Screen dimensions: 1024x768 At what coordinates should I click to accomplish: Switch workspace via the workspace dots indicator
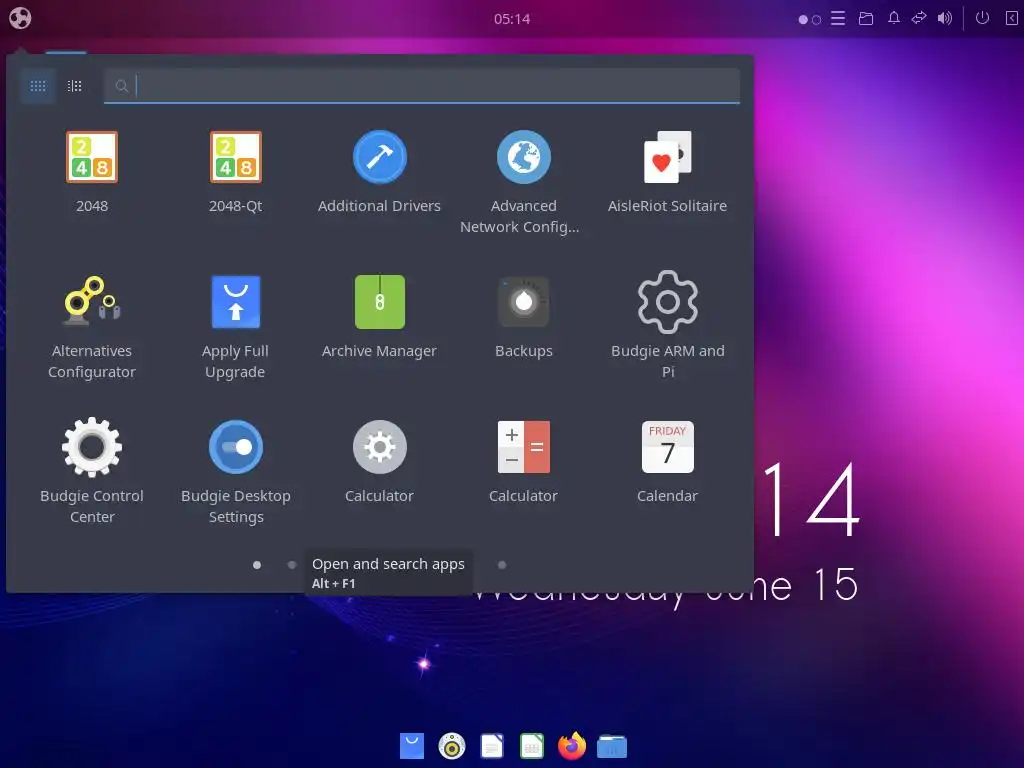pyautogui.click(x=810, y=20)
